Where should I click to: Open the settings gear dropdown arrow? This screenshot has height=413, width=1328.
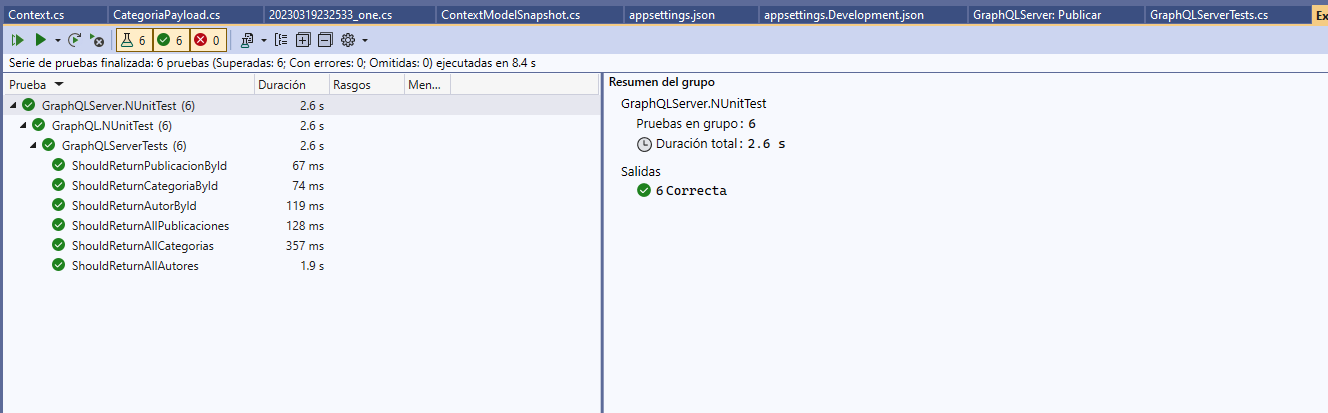(x=365, y=40)
